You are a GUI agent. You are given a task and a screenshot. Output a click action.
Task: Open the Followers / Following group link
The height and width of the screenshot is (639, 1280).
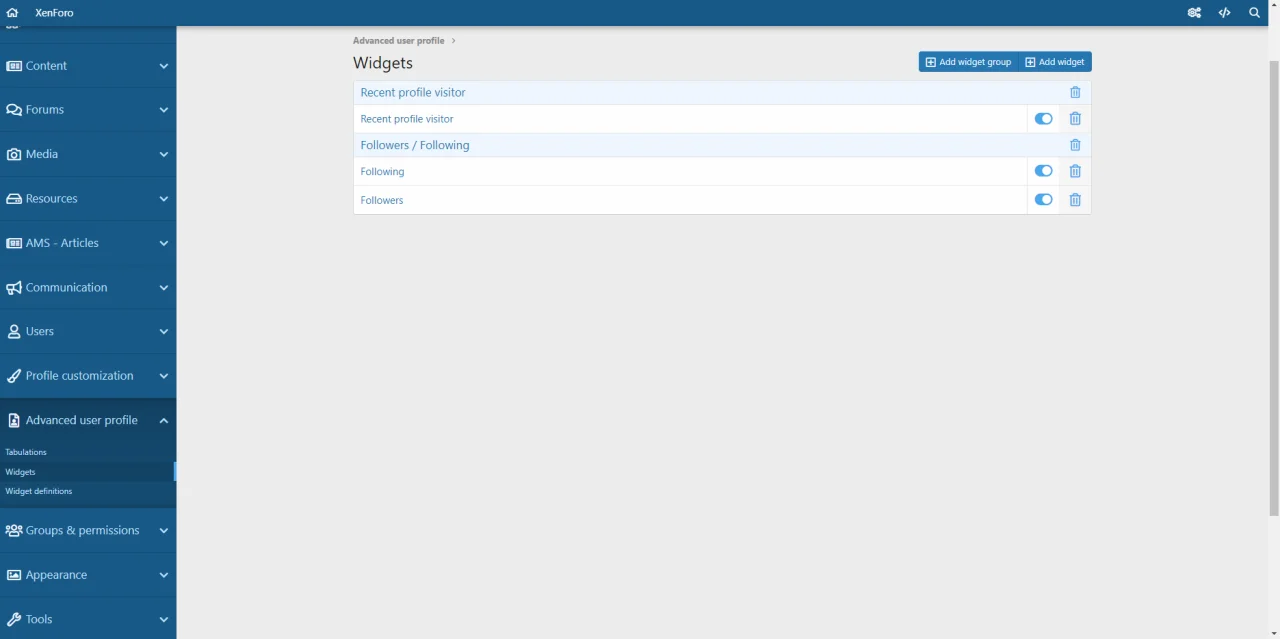(x=415, y=145)
